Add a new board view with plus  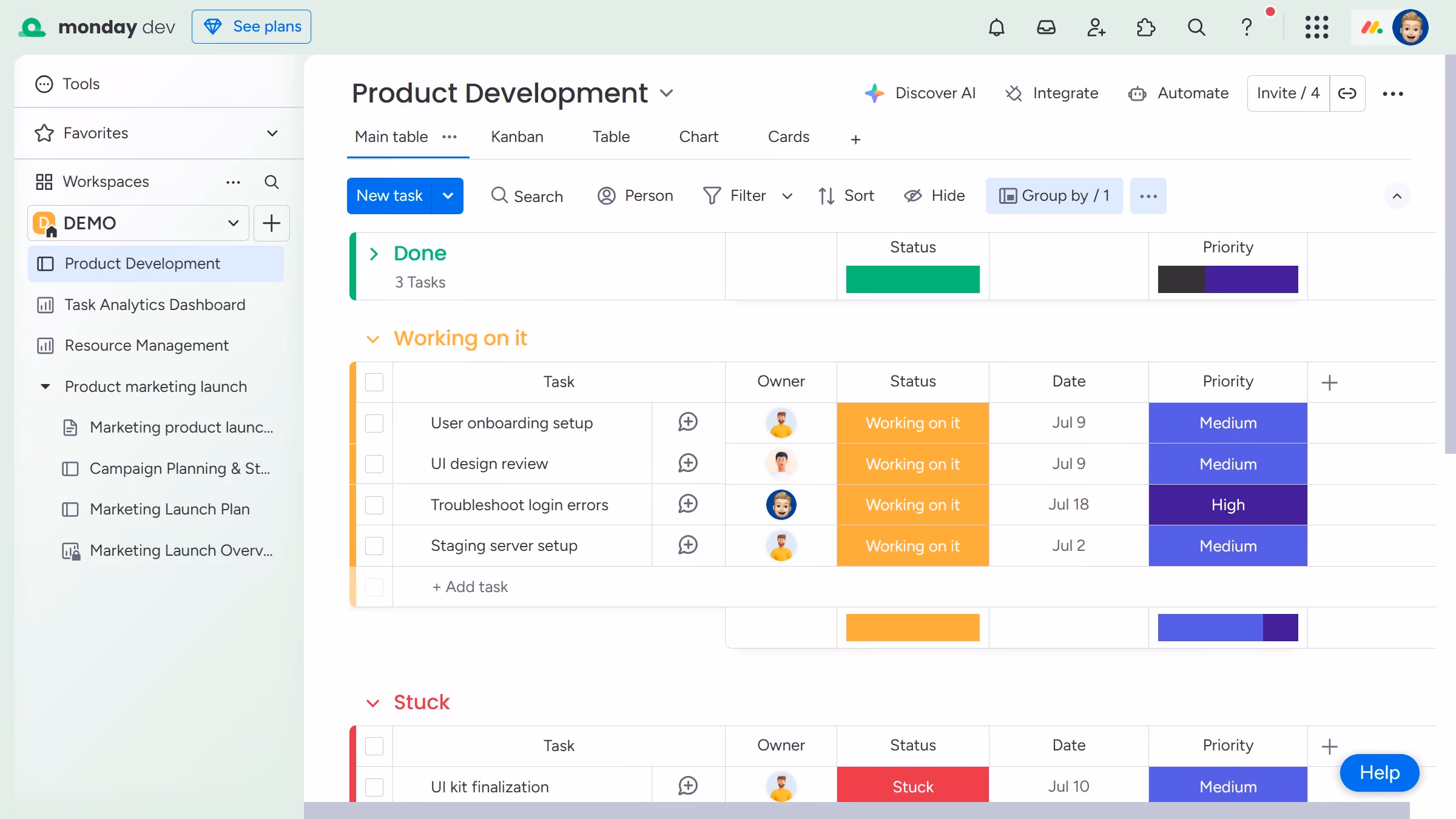click(856, 140)
